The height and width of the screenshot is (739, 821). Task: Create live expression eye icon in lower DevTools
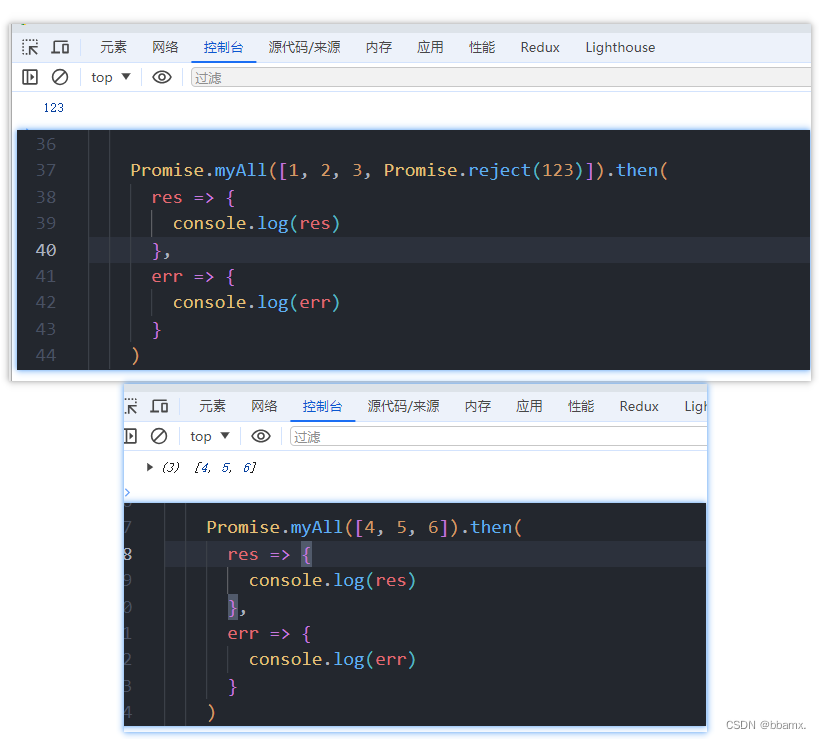261,436
